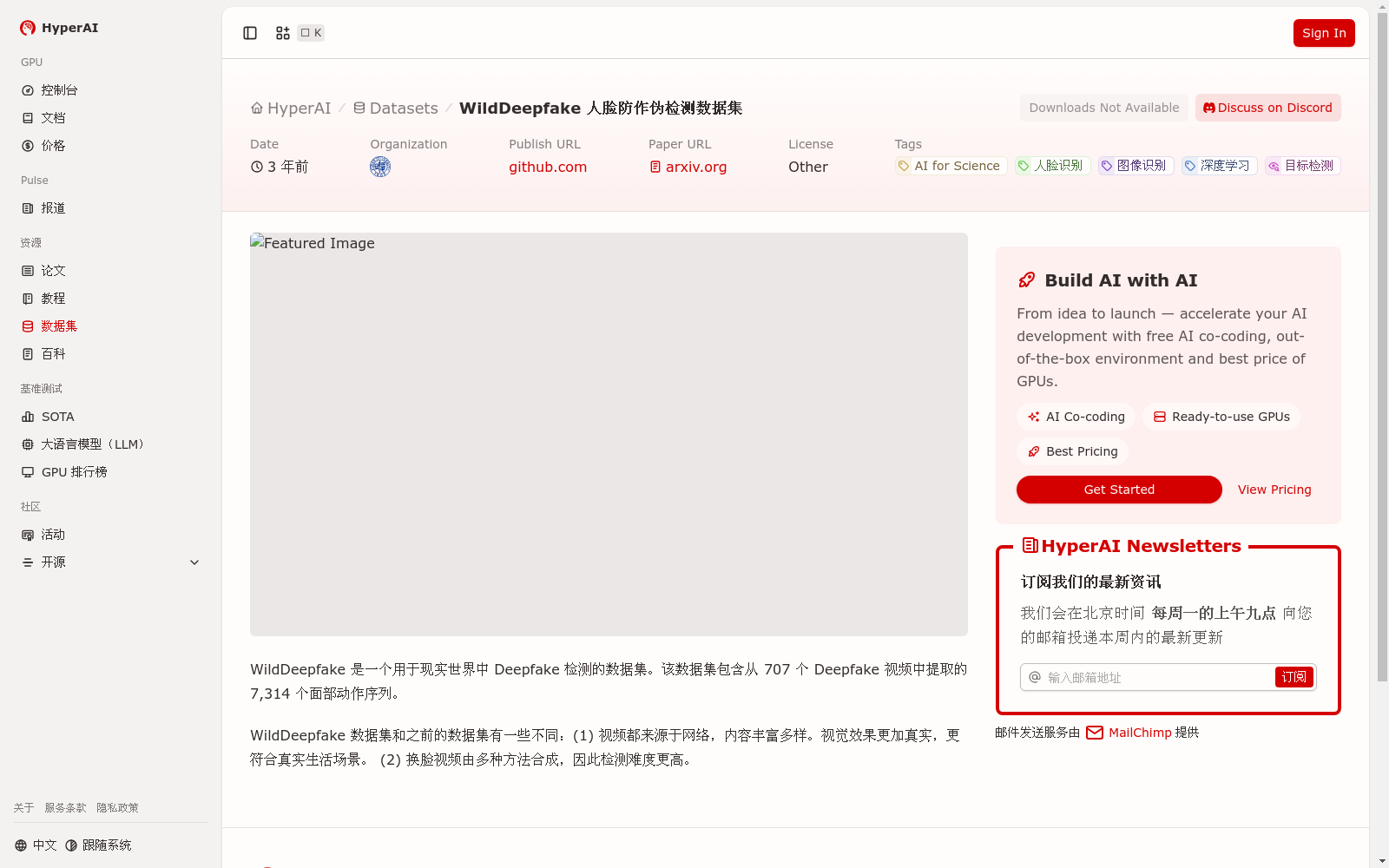Click the AI for Science tag
The height and width of the screenshot is (868, 1389).
pyautogui.click(x=951, y=166)
